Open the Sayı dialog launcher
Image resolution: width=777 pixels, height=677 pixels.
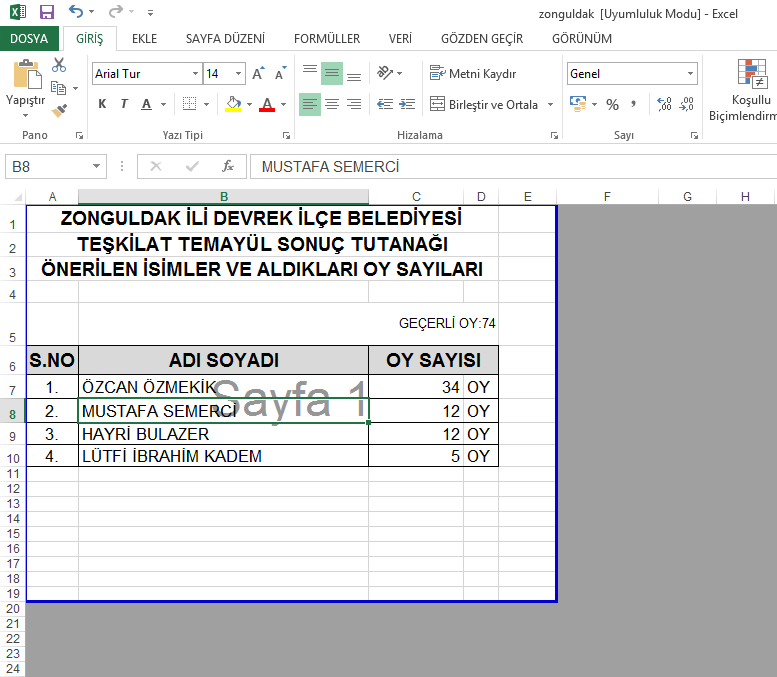[x=694, y=135]
